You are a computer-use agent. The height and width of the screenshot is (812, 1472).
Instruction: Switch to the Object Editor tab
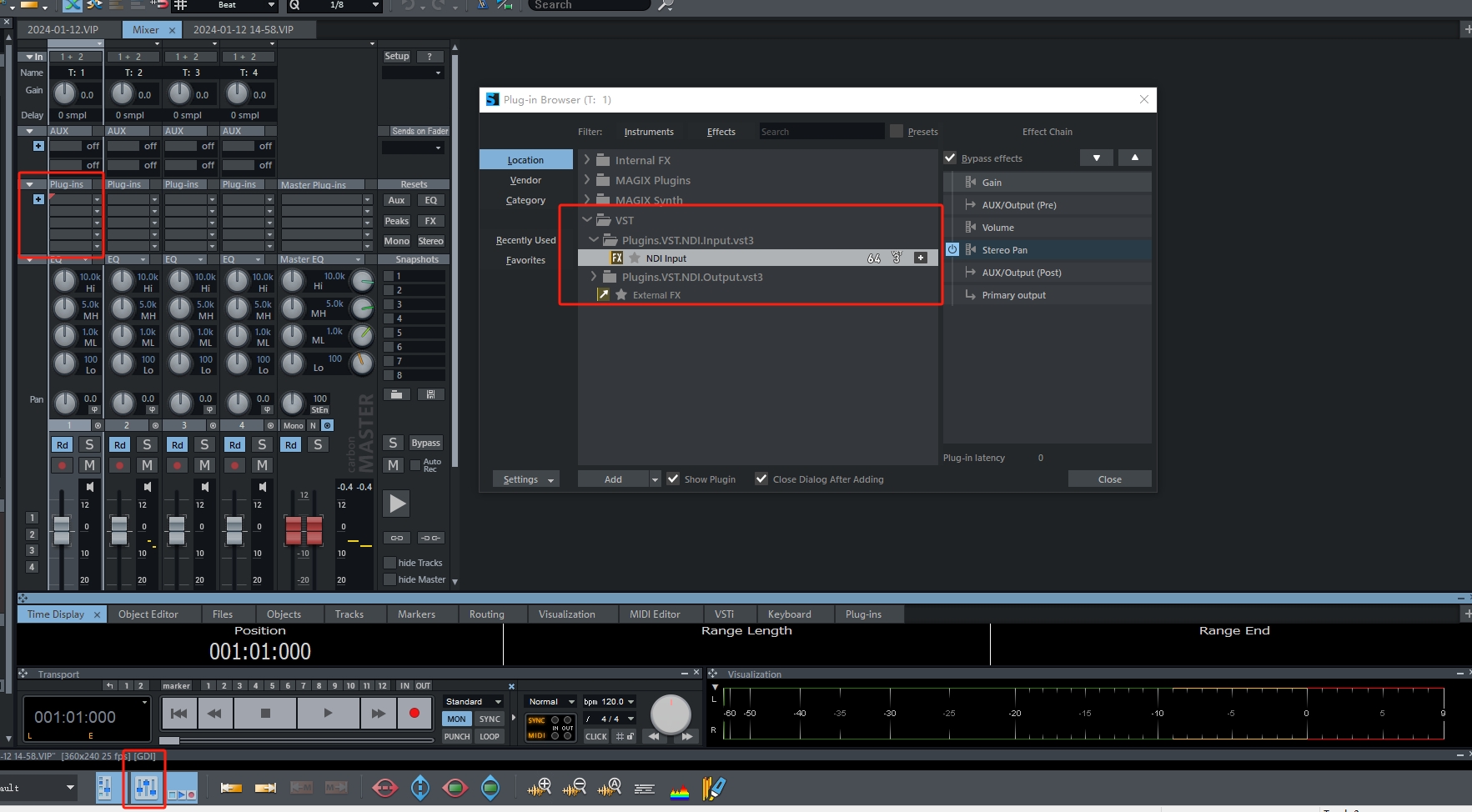(148, 614)
